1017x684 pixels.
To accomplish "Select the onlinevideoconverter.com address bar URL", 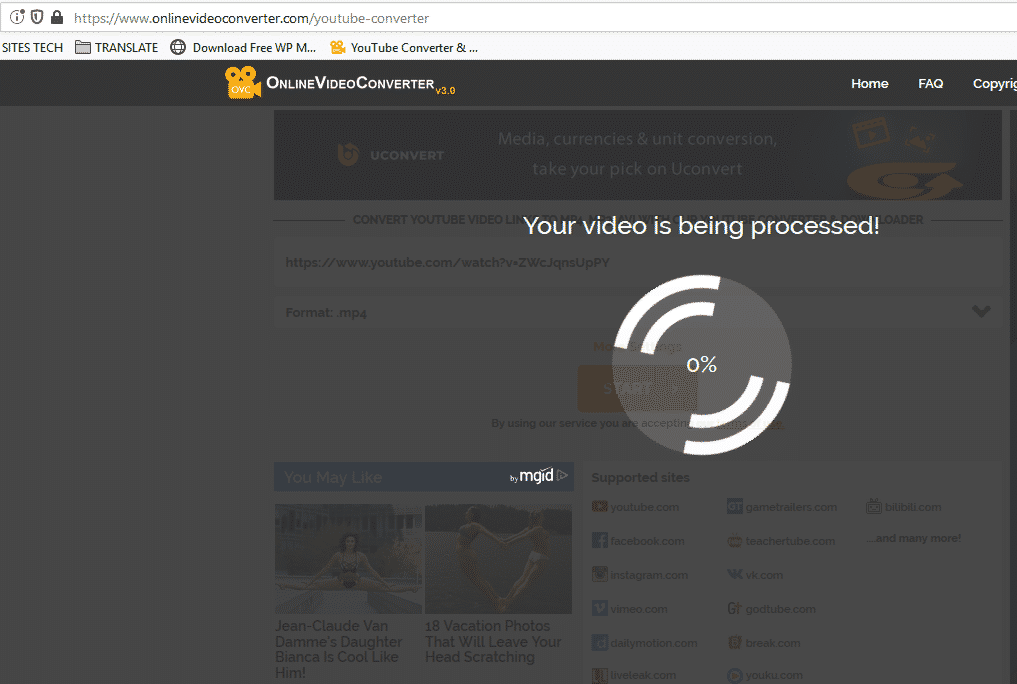I will click(251, 18).
